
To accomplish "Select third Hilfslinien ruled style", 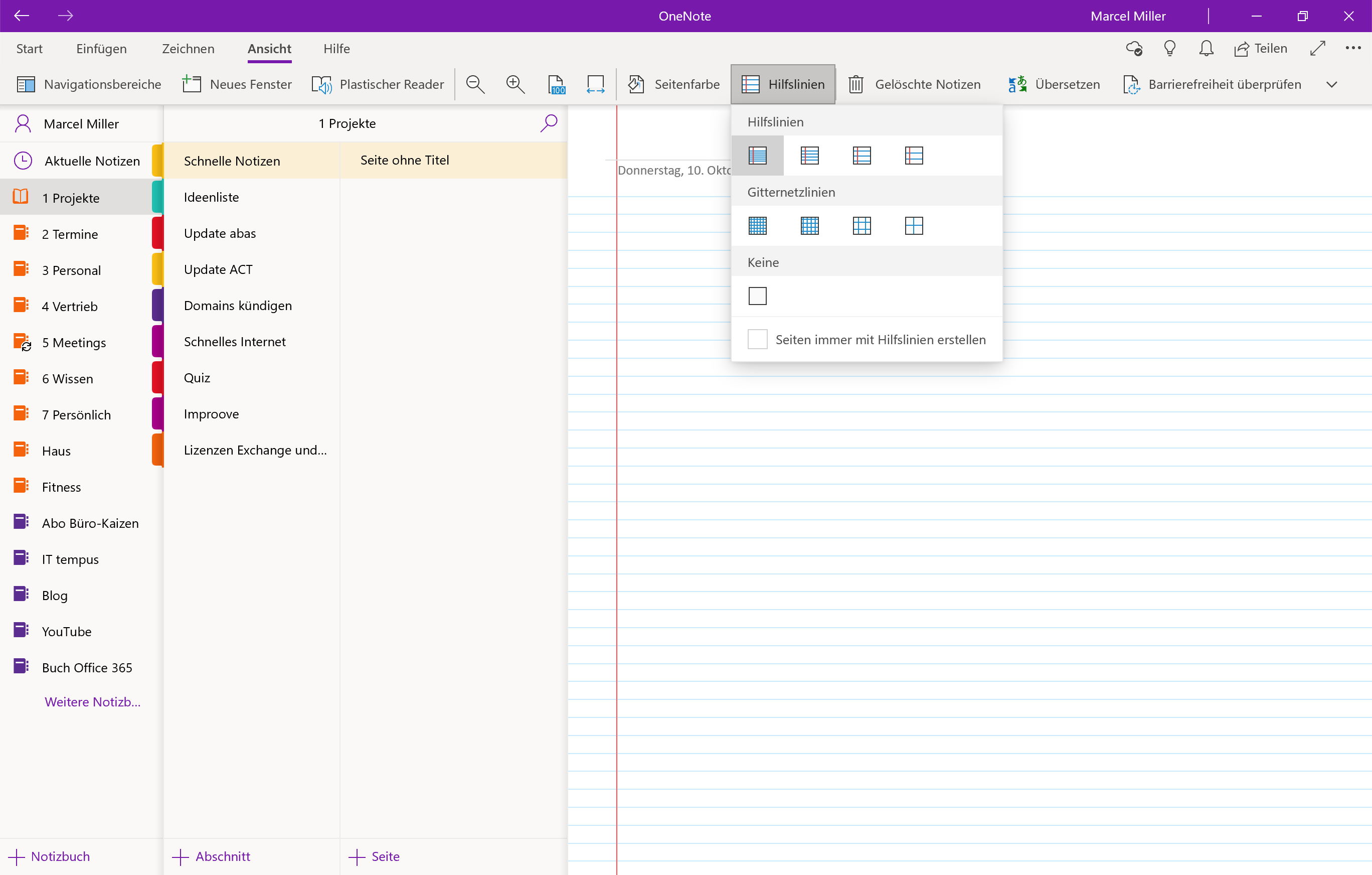I will point(862,155).
